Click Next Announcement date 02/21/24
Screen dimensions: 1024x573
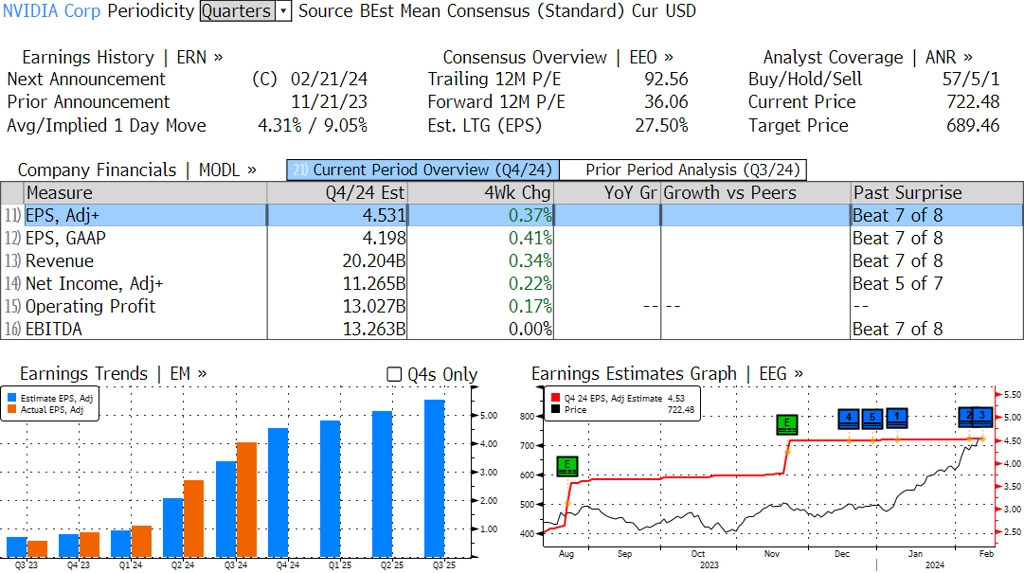[329, 79]
